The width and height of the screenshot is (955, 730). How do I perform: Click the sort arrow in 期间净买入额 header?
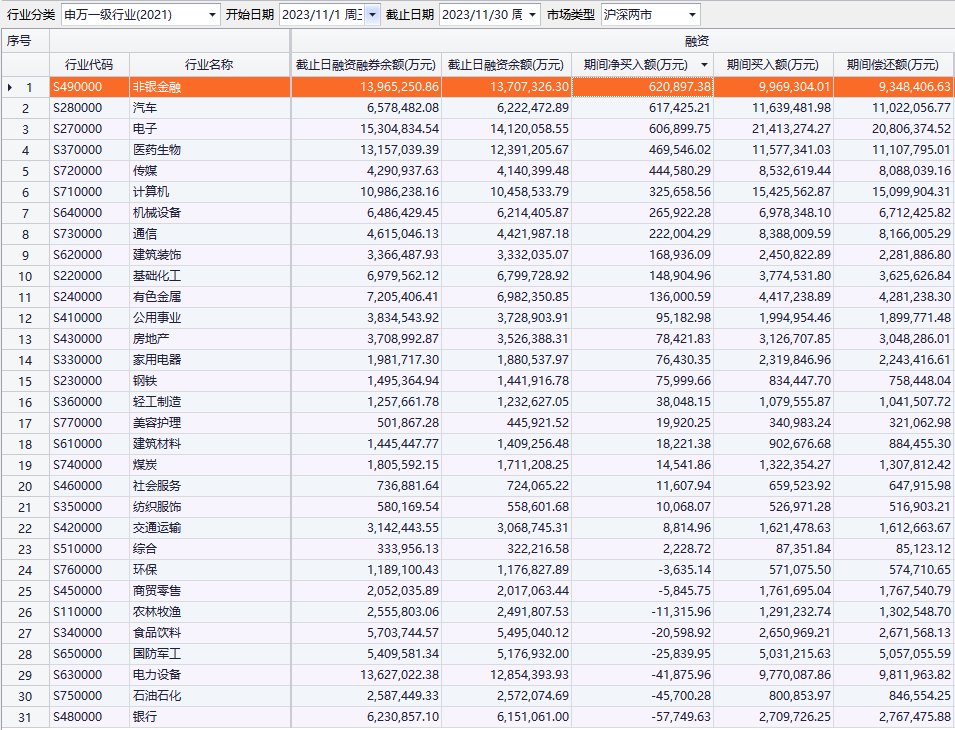coord(703,65)
